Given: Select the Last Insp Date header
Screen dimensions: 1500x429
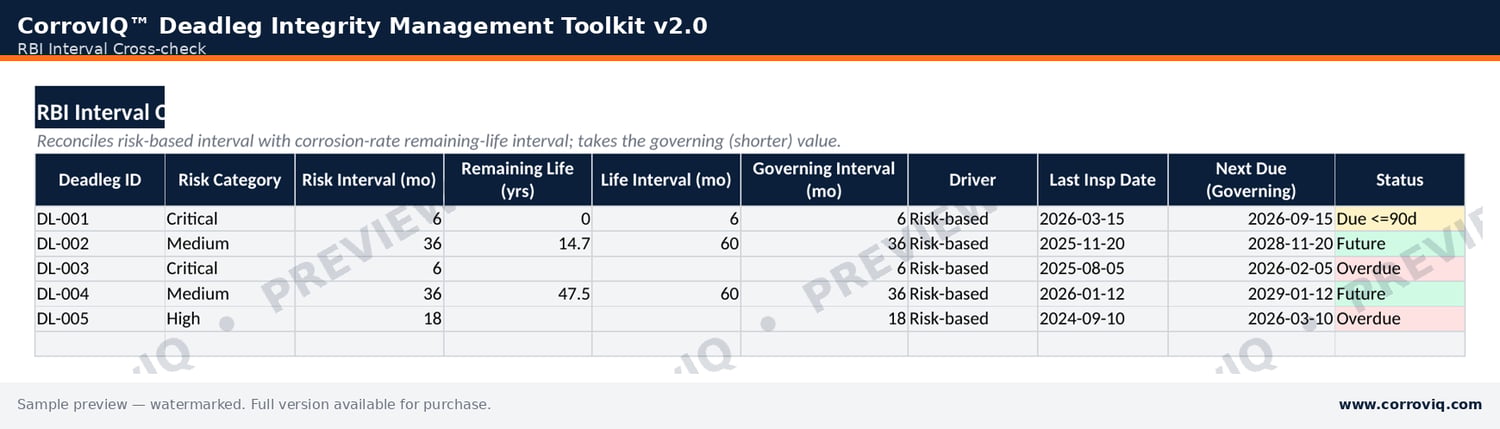Looking at the screenshot, I should pyautogui.click(x=1103, y=180).
